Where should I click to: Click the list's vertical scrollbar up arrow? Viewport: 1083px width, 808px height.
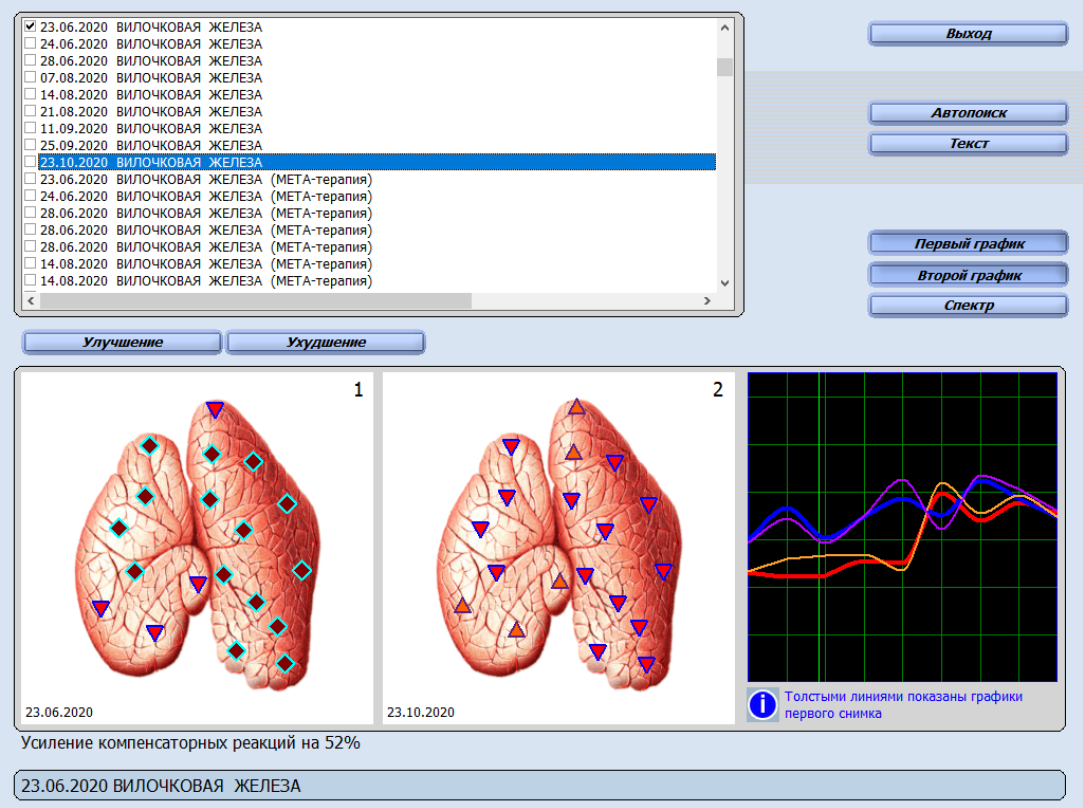tap(725, 28)
